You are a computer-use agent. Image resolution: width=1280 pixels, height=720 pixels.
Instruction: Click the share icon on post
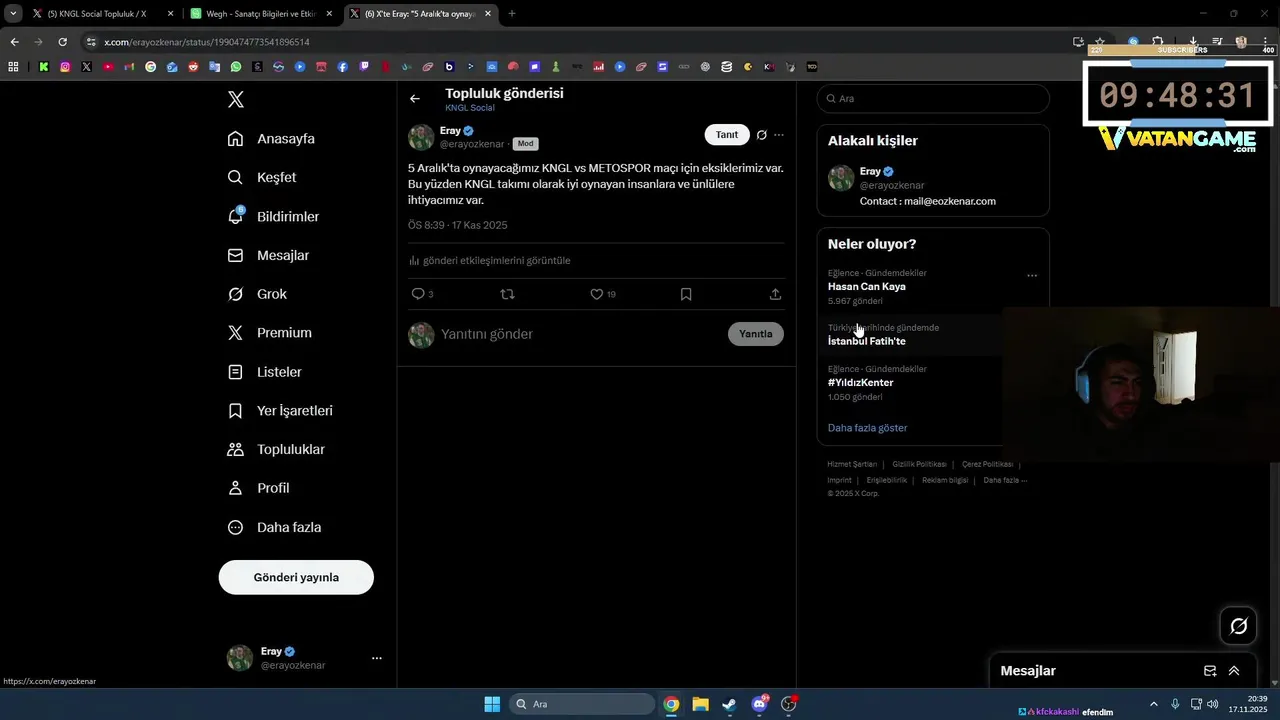[775, 294]
